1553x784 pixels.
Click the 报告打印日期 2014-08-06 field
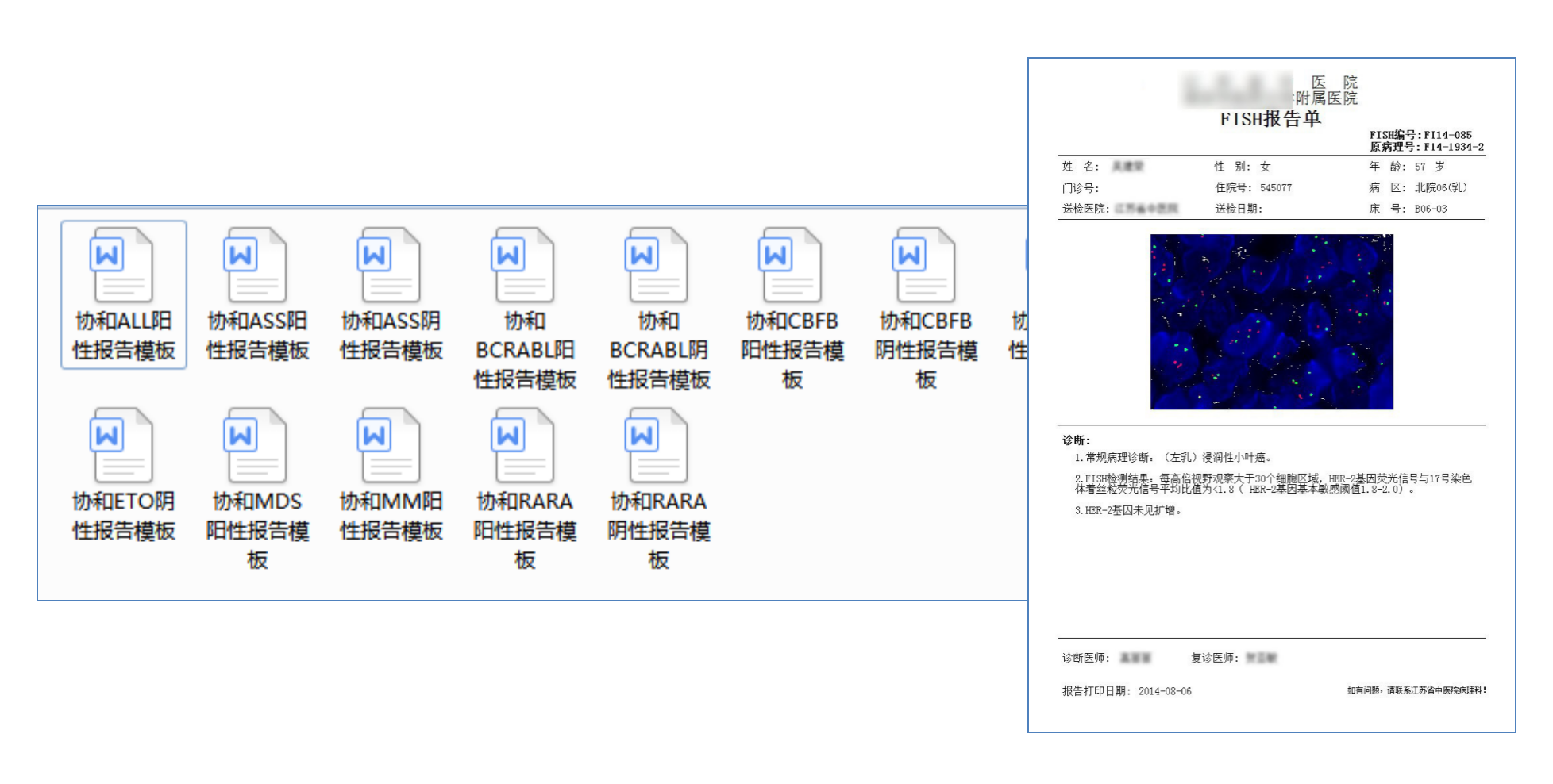coord(1126,691)
